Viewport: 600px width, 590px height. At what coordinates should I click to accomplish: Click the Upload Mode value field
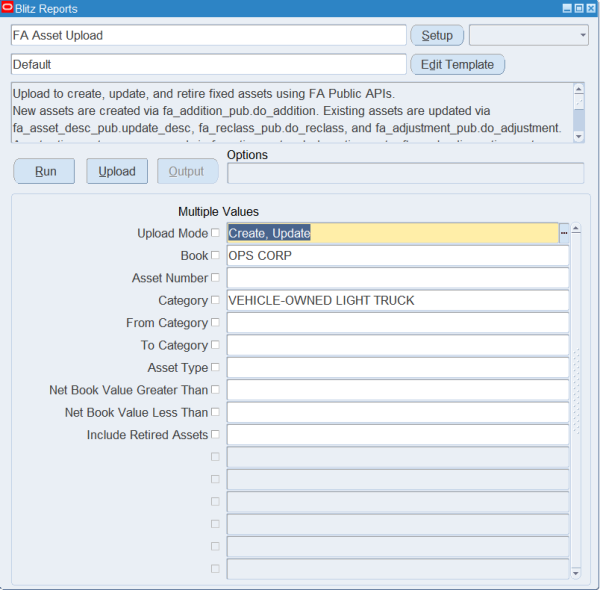[393, 233]
